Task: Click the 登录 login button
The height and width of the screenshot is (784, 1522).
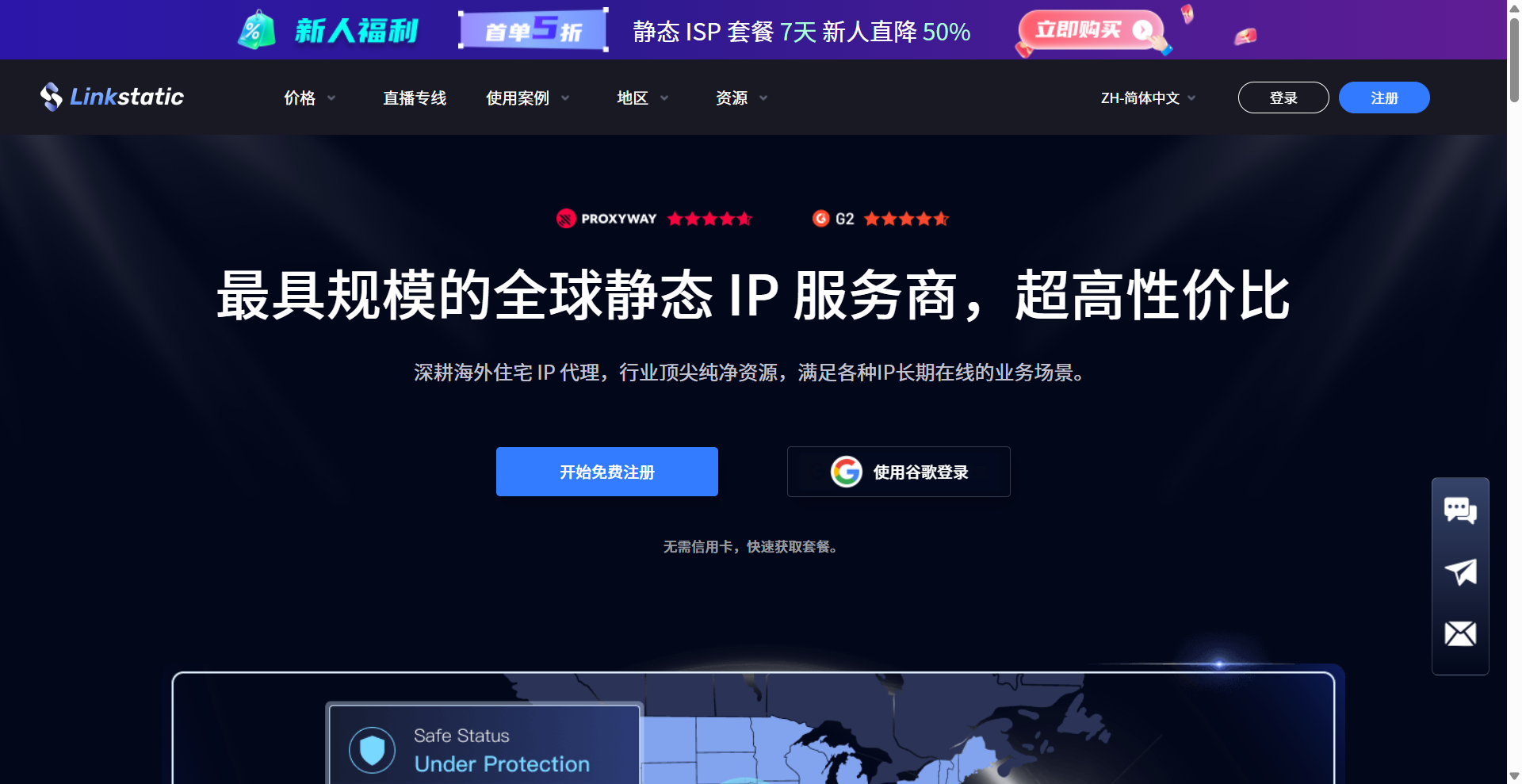Action: [x=1283, y=98]
